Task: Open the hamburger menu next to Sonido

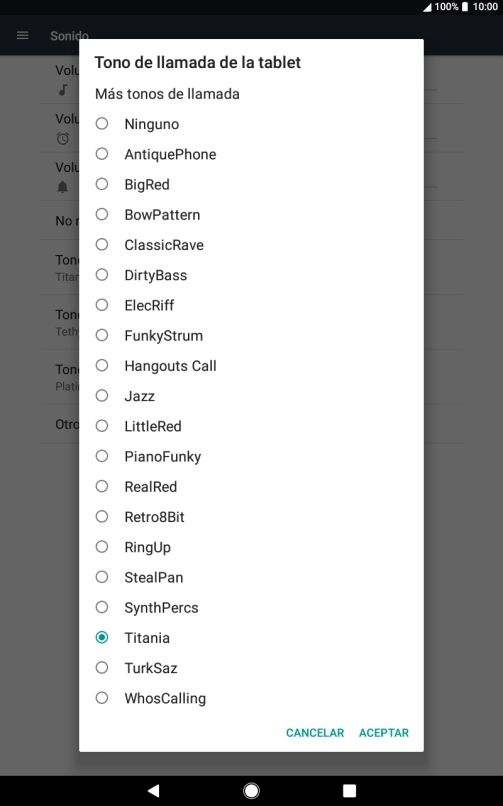Action: [23, 35]
